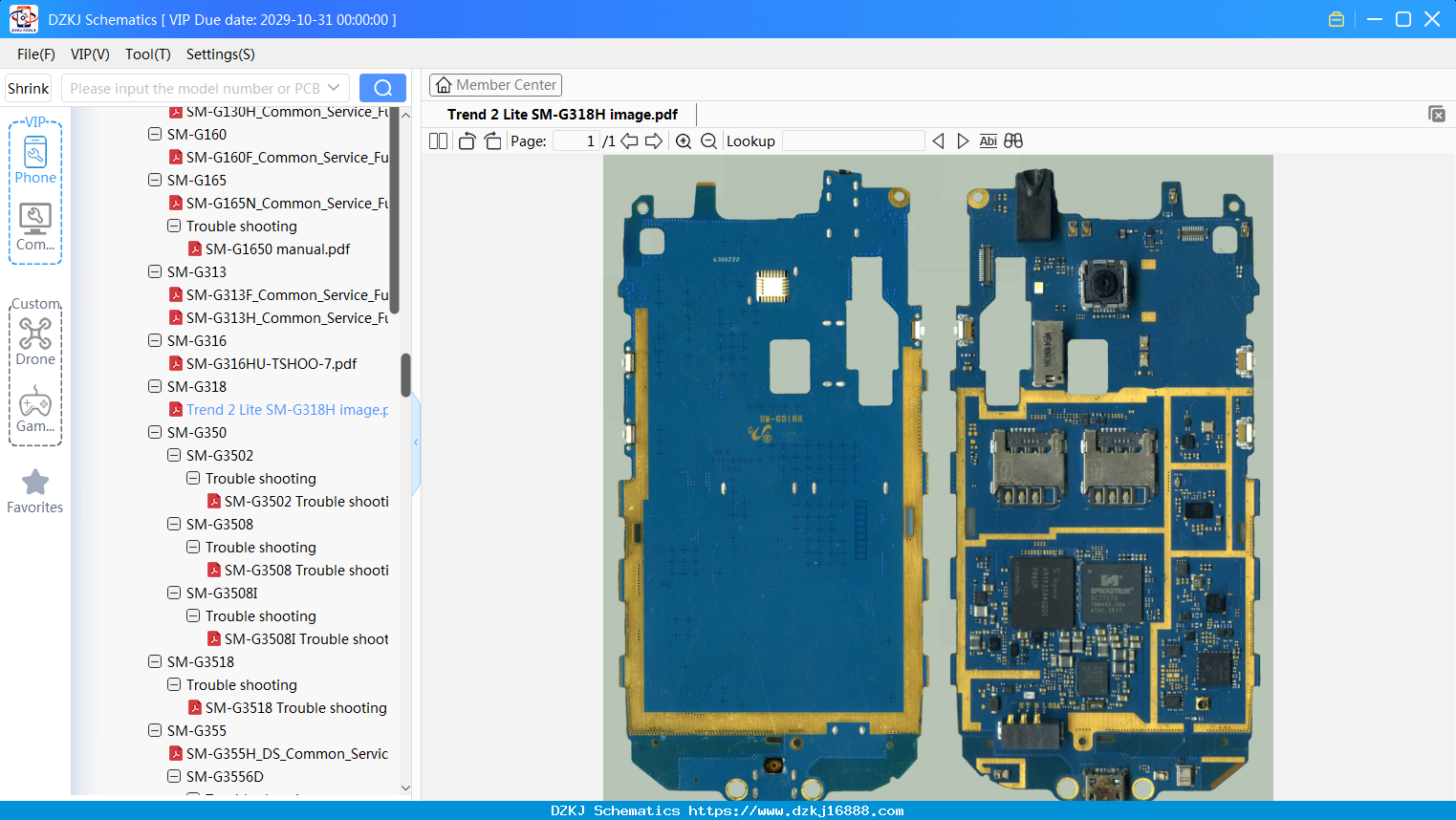The height and width of the screenshot is (820, 1456).
Task: Open the File(F) menu
Action: point(36,54)
